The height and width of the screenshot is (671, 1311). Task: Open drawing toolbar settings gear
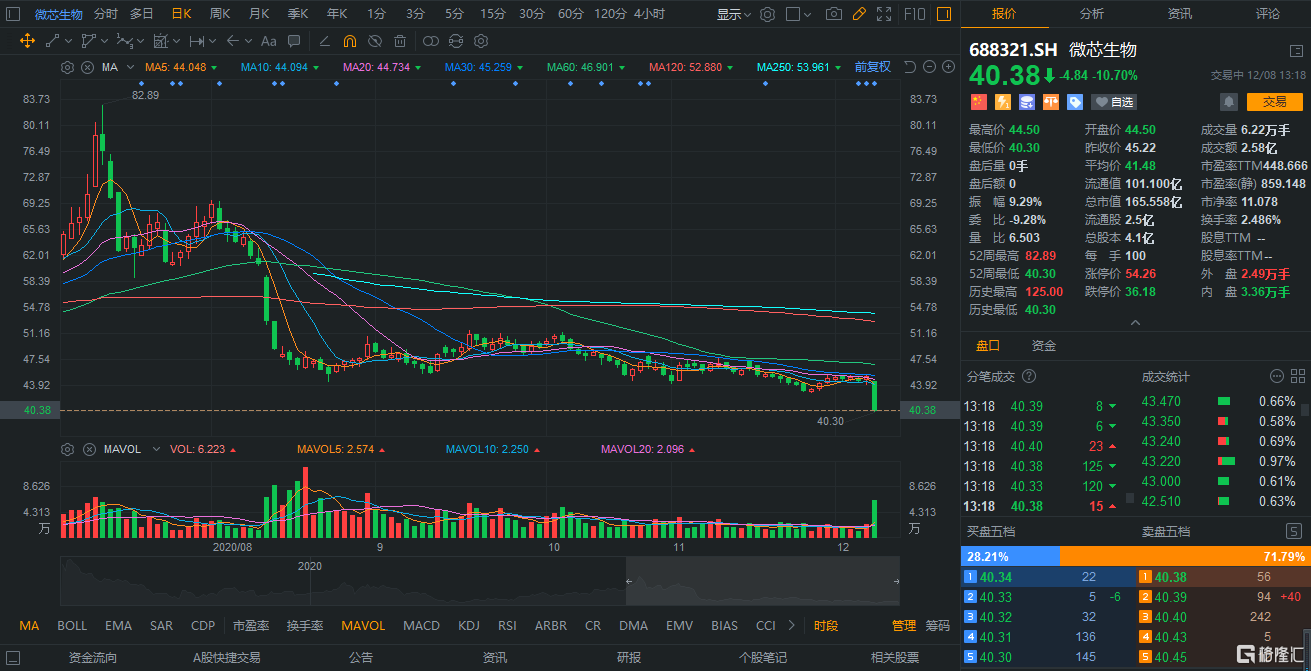(x=480, y=41)
